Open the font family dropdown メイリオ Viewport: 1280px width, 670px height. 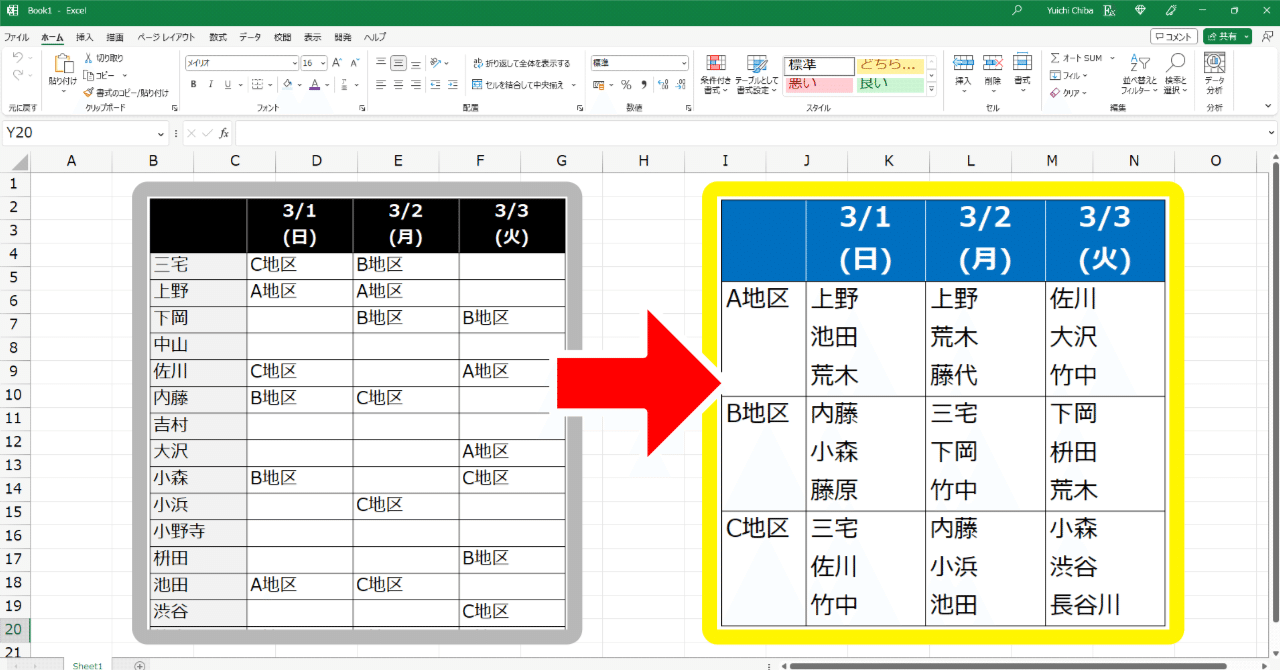[240, 62]
